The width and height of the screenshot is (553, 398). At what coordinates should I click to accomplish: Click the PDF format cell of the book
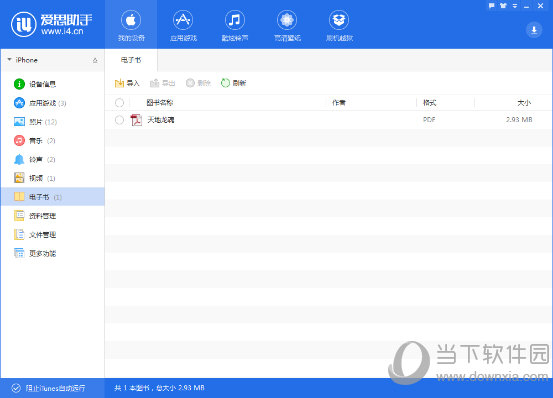tap(429, 120)
